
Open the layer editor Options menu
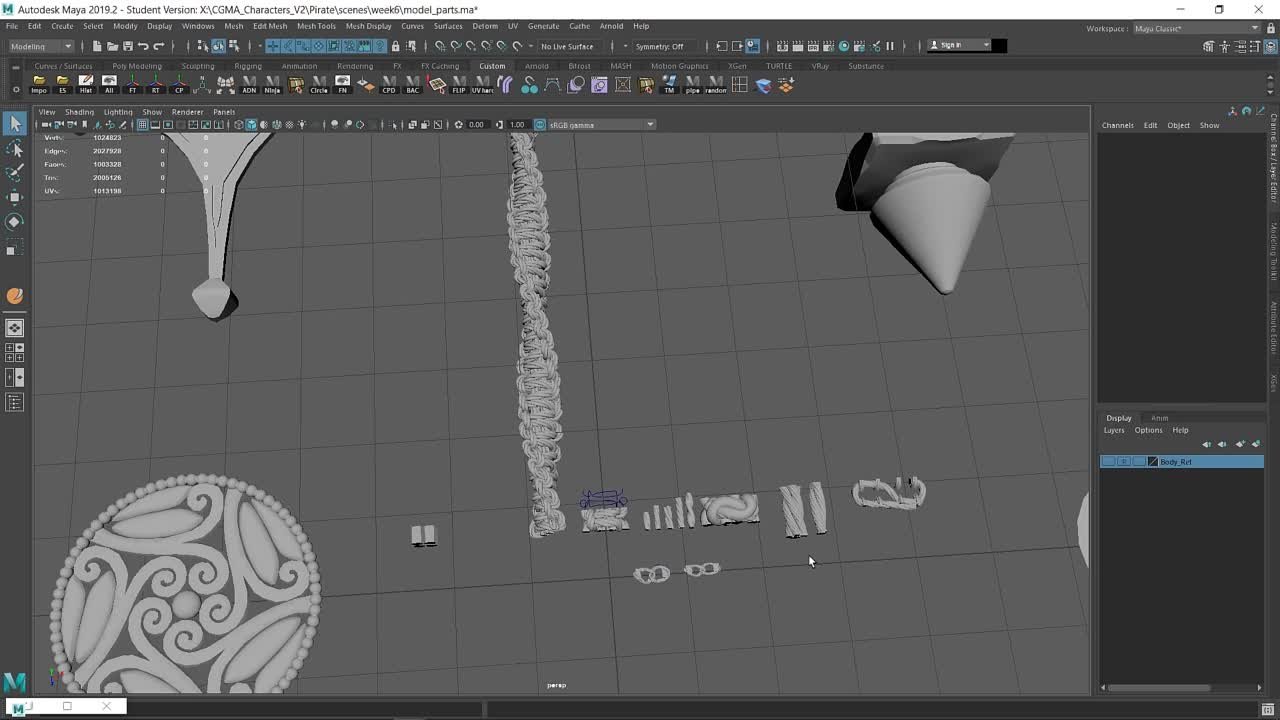[1148, 430]
